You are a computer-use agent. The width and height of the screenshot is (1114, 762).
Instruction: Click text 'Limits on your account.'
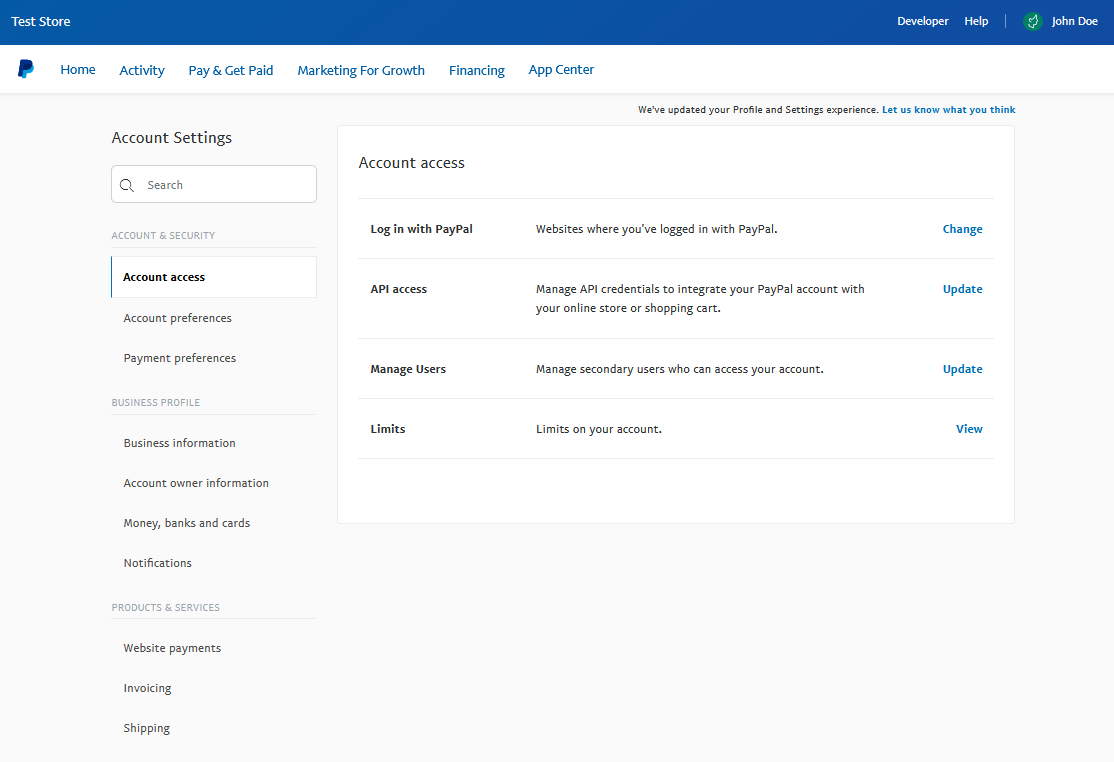pos(599,429)
